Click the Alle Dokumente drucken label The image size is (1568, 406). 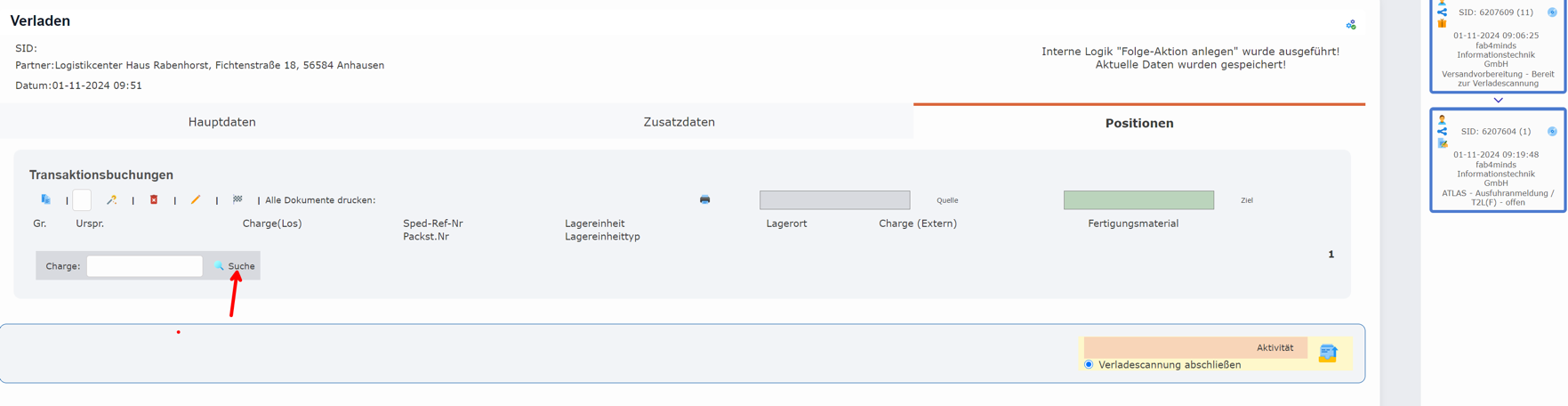pos(320,200)
